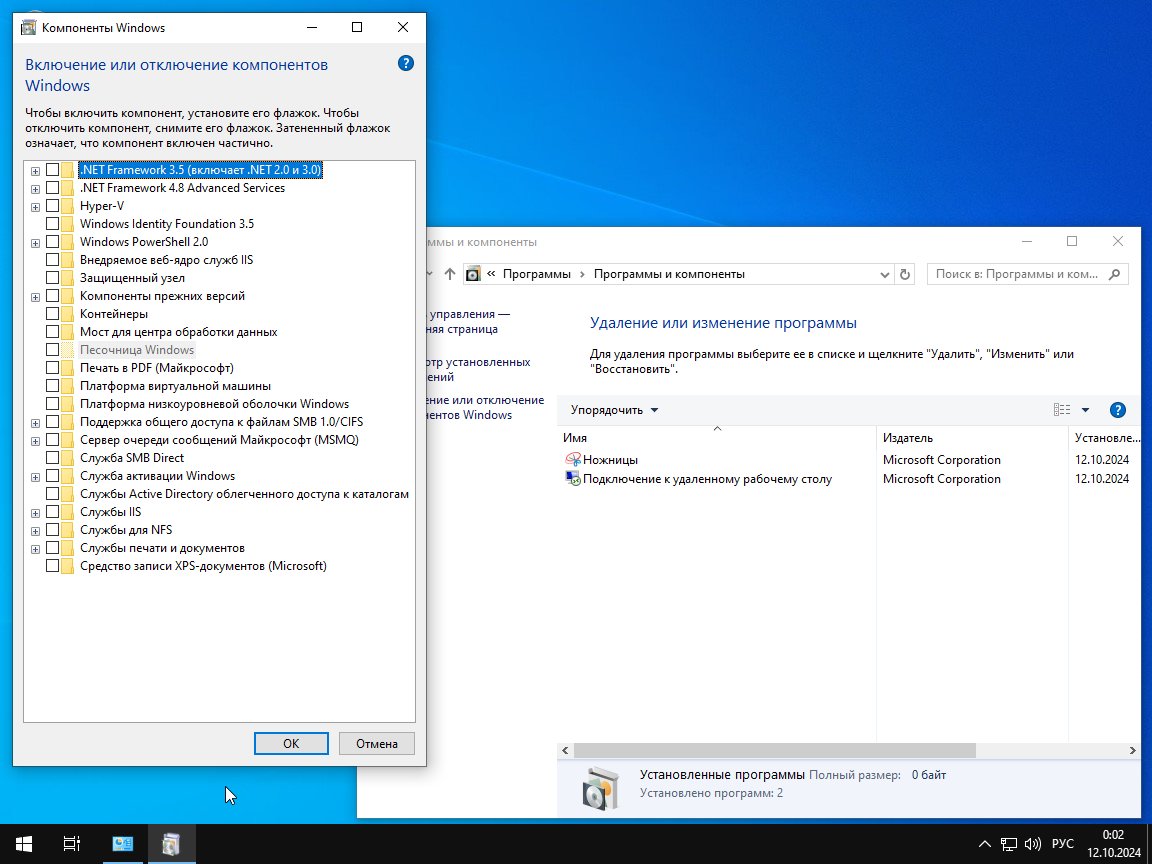Click the search magnifier icon

(1115, 274)
